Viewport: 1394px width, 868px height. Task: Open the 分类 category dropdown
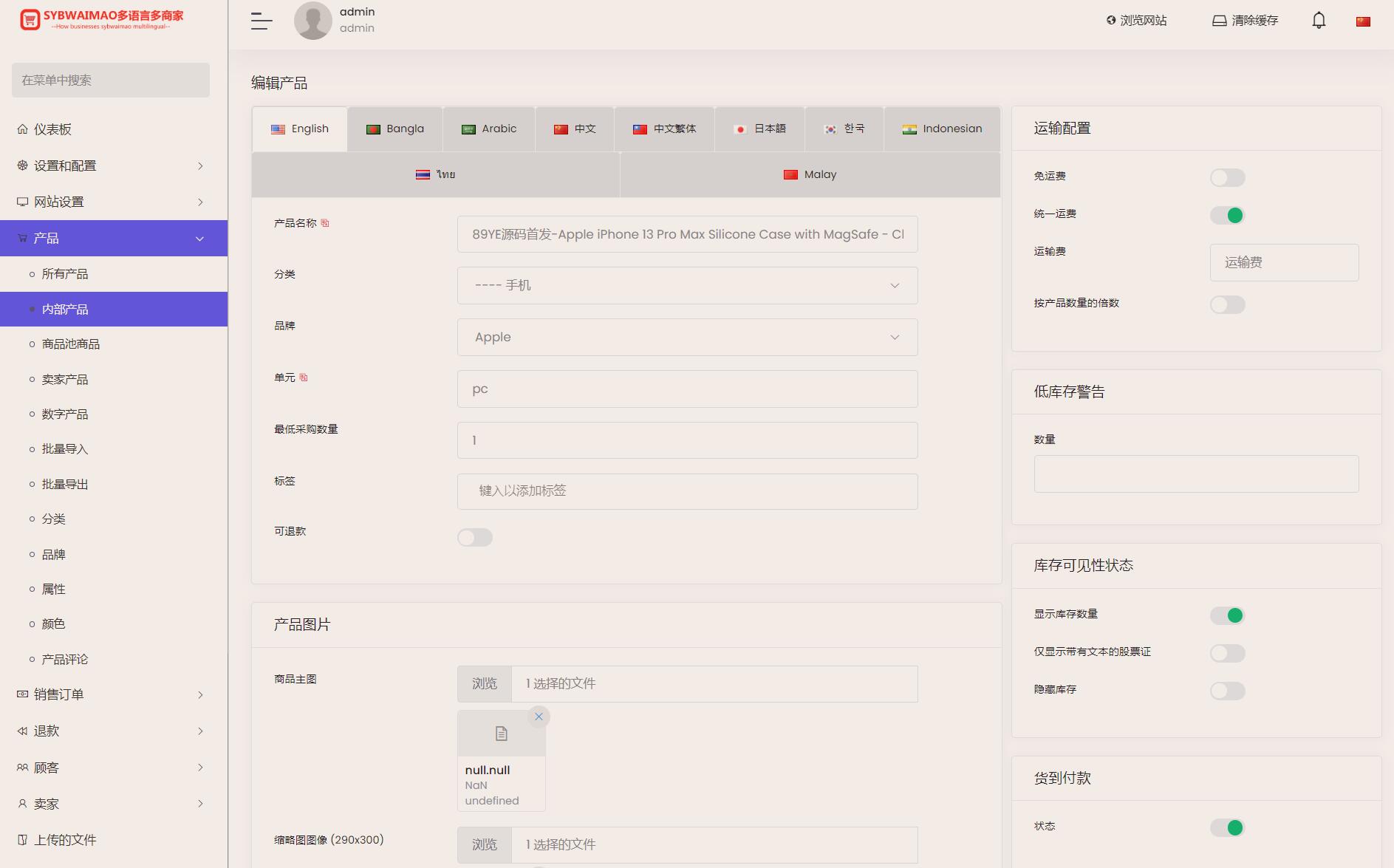click(x=687, y=285)
